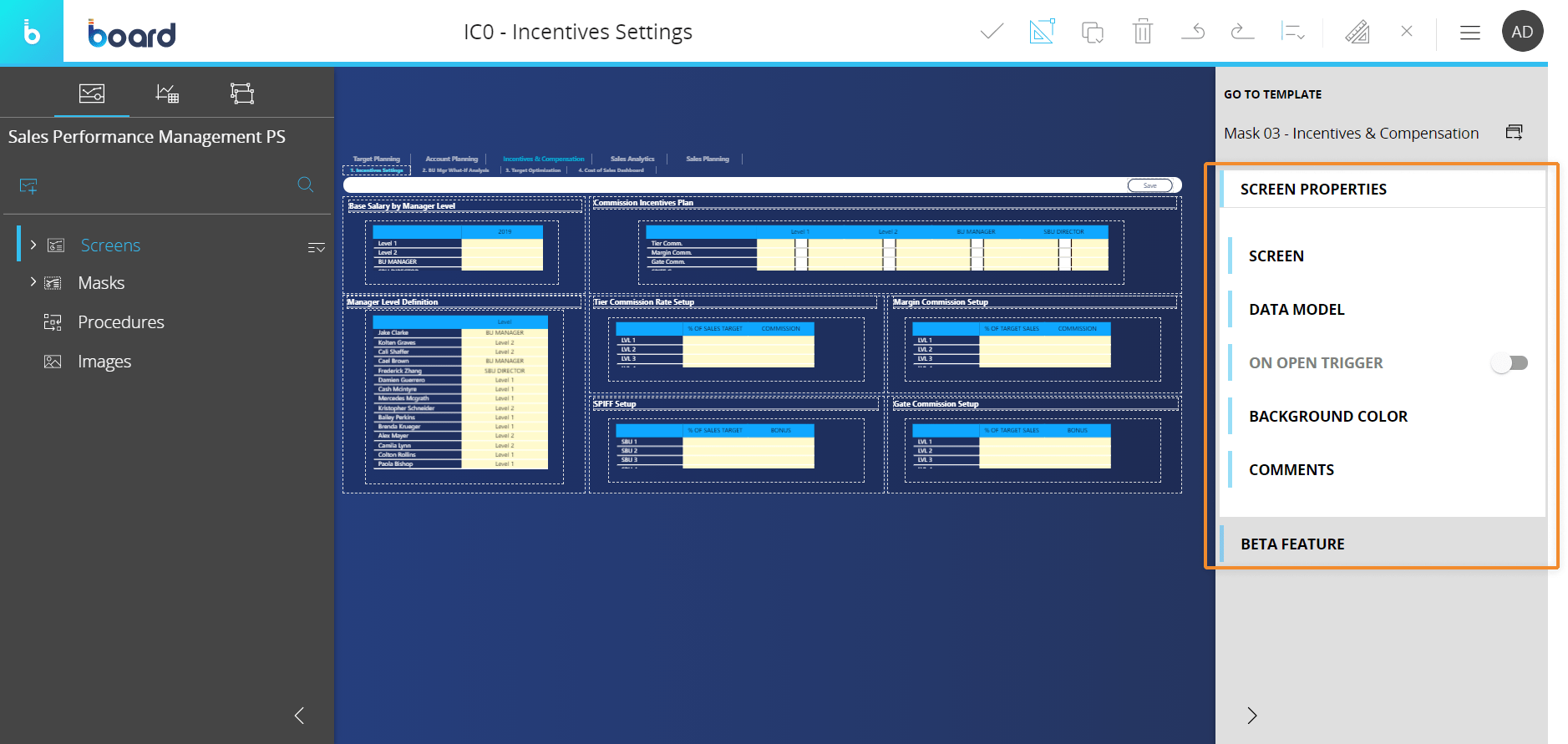
Task: Click the add new screen icon
Action: [28, 185]
